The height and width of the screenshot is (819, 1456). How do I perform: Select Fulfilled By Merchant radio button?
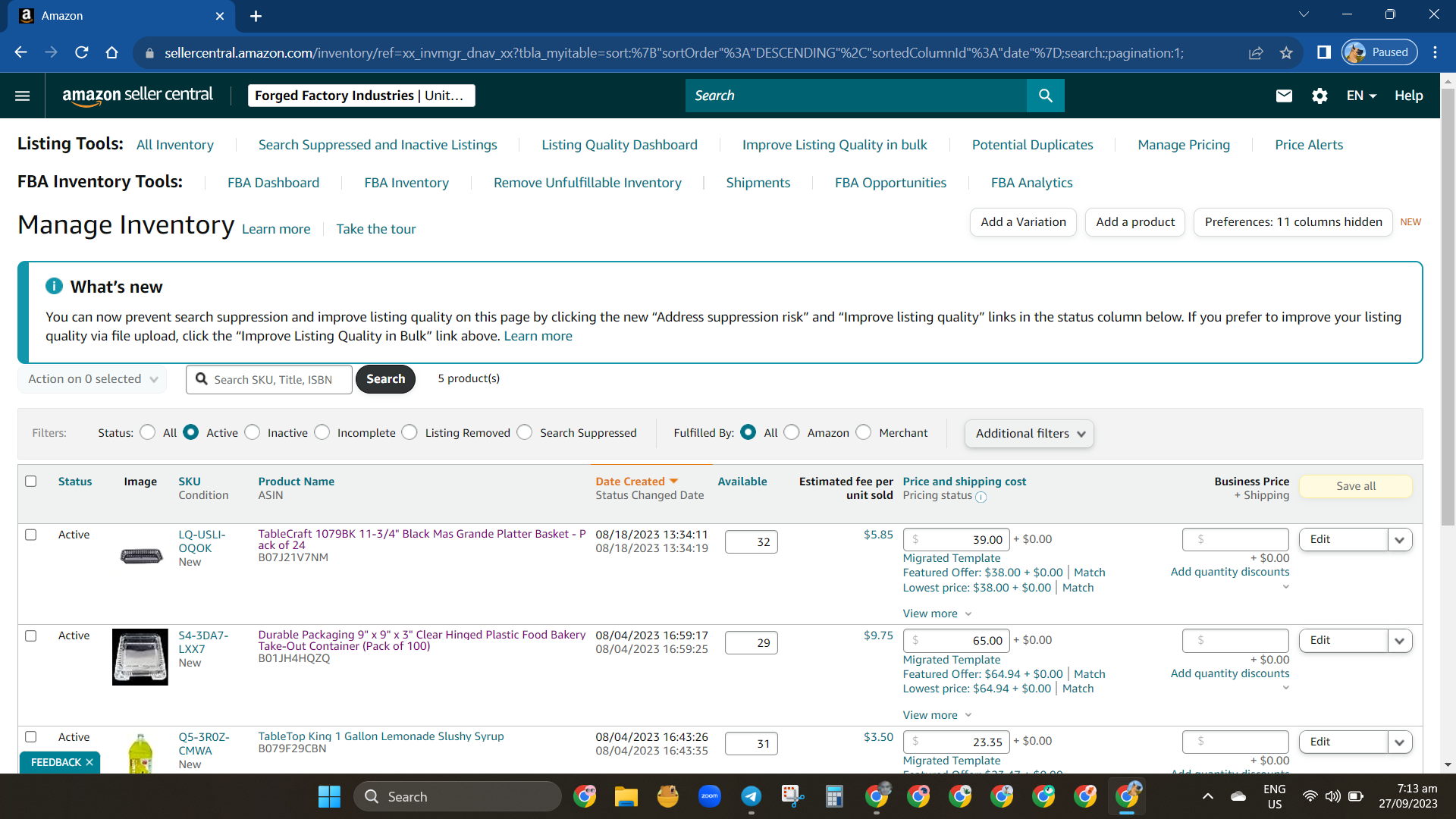tap(864, 432)
